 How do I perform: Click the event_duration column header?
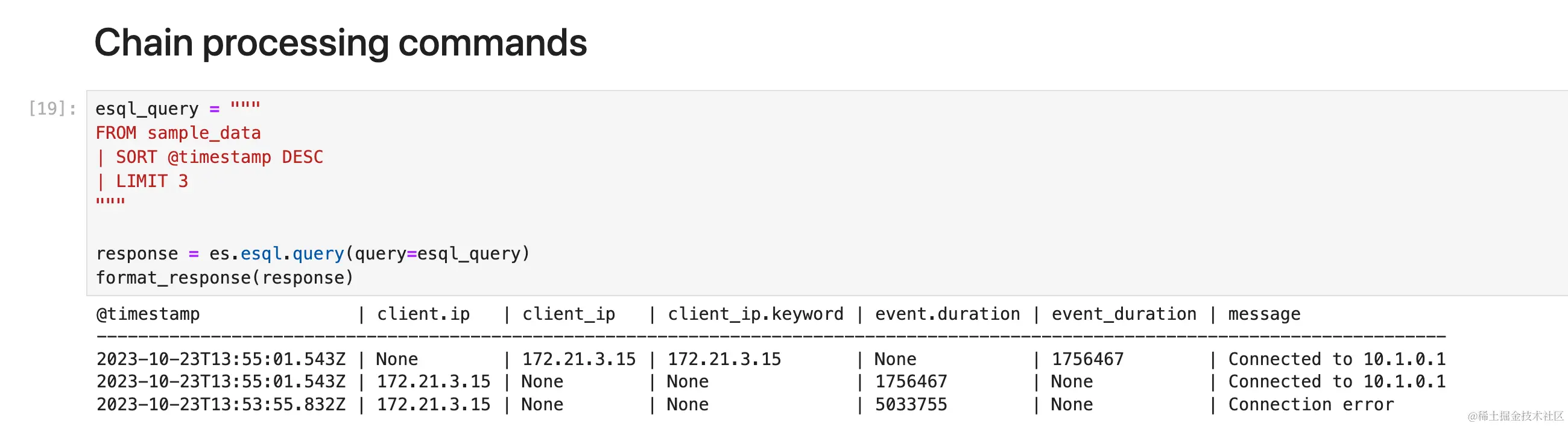tap(1124, 314)
